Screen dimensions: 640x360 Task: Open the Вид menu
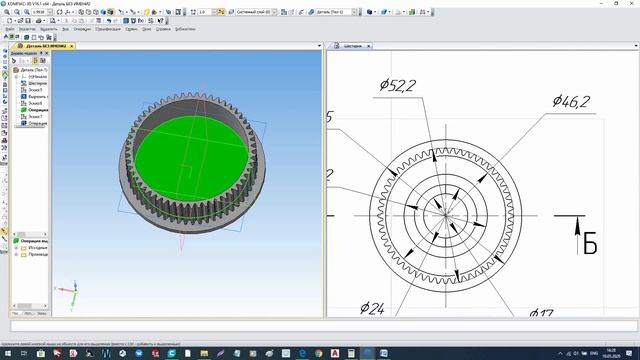click(x=65, y=29)
